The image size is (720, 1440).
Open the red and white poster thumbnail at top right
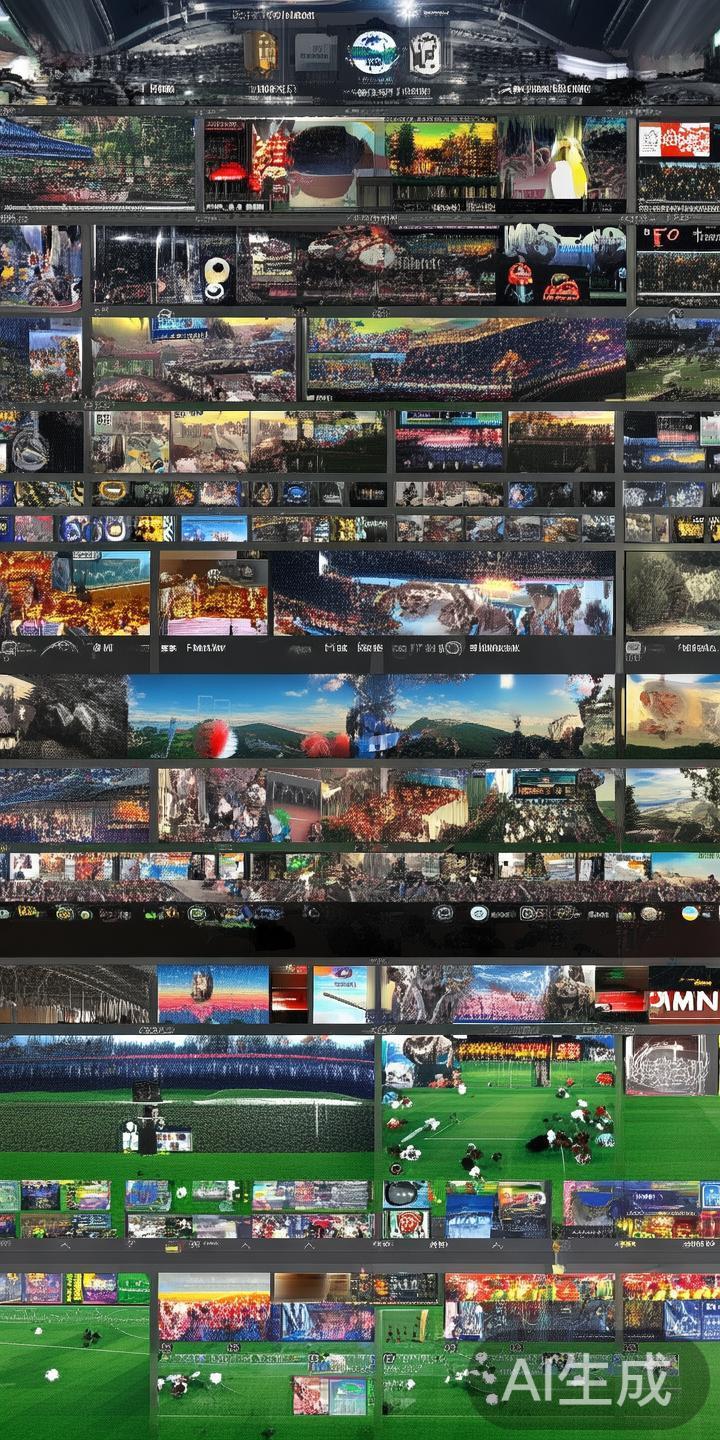point(673,140)
